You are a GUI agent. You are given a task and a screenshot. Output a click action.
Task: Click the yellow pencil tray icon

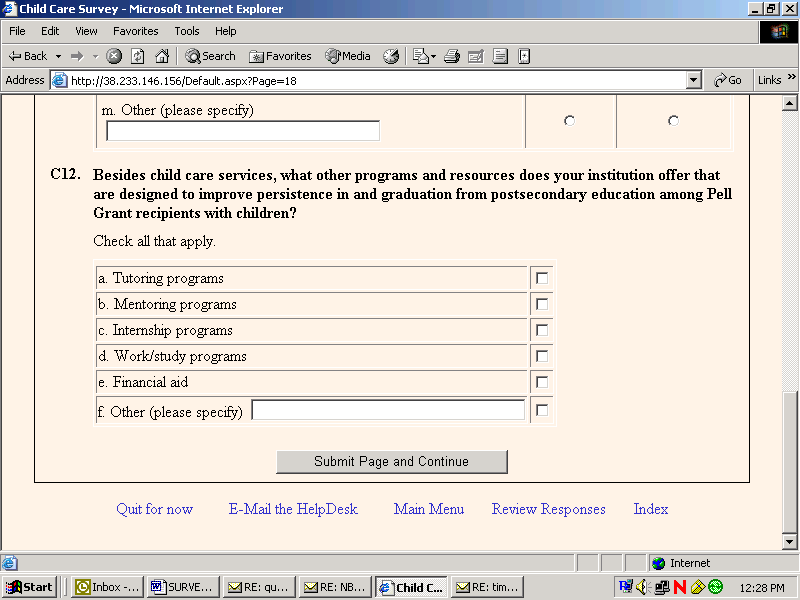(698, 587)
